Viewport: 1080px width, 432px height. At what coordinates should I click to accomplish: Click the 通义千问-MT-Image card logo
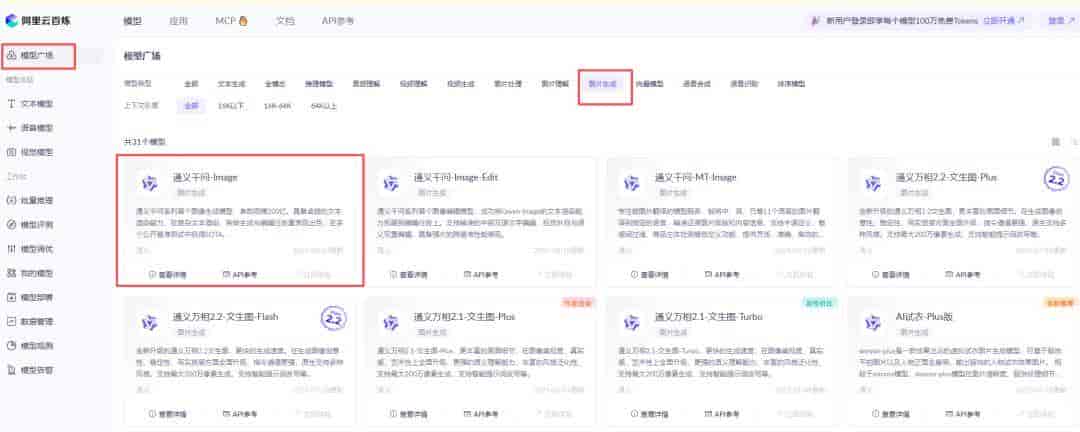[x=632, y=184]
